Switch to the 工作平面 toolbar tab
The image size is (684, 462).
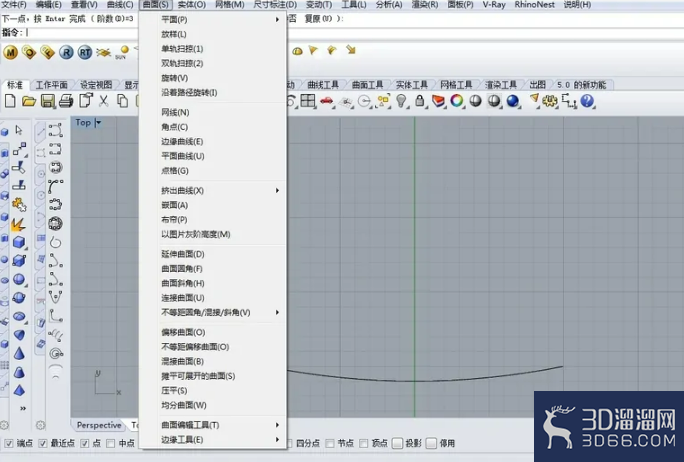click(51, 85)
